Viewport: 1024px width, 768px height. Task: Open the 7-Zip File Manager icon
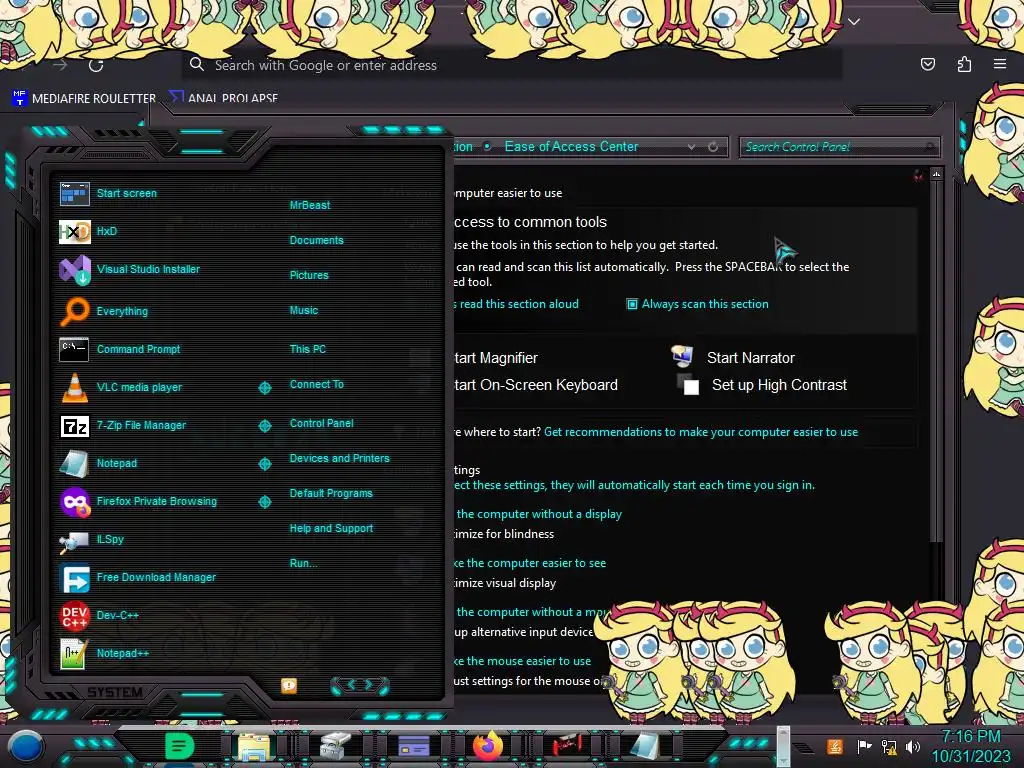pyautogui.click(x=74, y=426)
